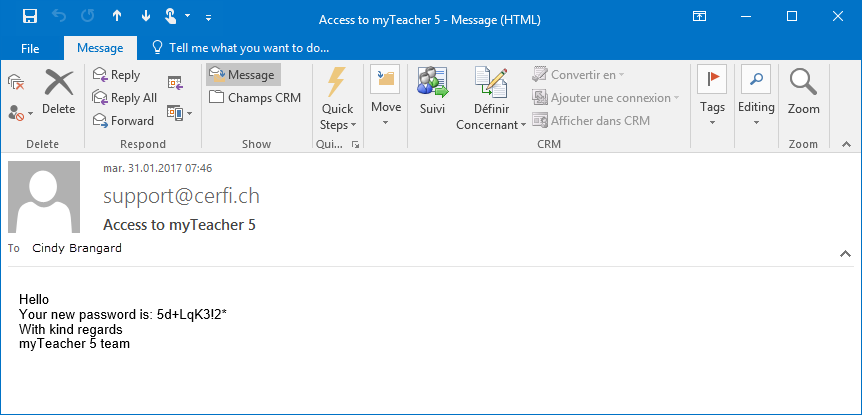Click the Save icon in title bar

[30, 17]
